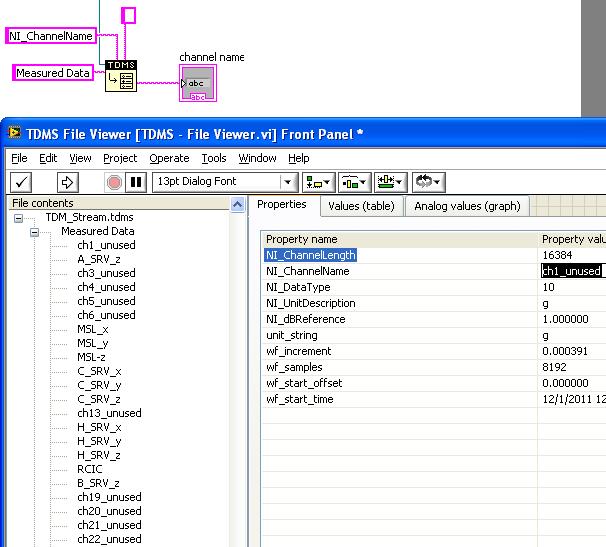Image resolution: width=606 pixels, height=547 pixels.
Task: Open the Resize Objects toolbar menu
Action: (390, 182)
